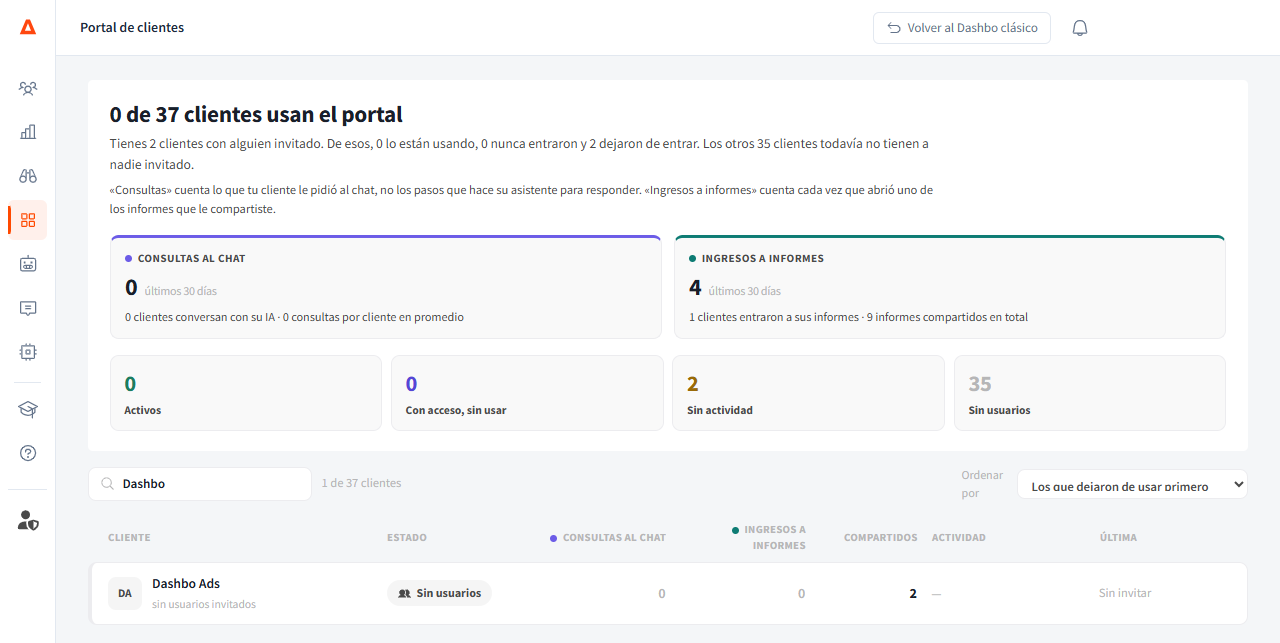Click the DA avatar of Dashbo Ads
The height and width of the screenshot is (643, 1280).
click(125, 593)
